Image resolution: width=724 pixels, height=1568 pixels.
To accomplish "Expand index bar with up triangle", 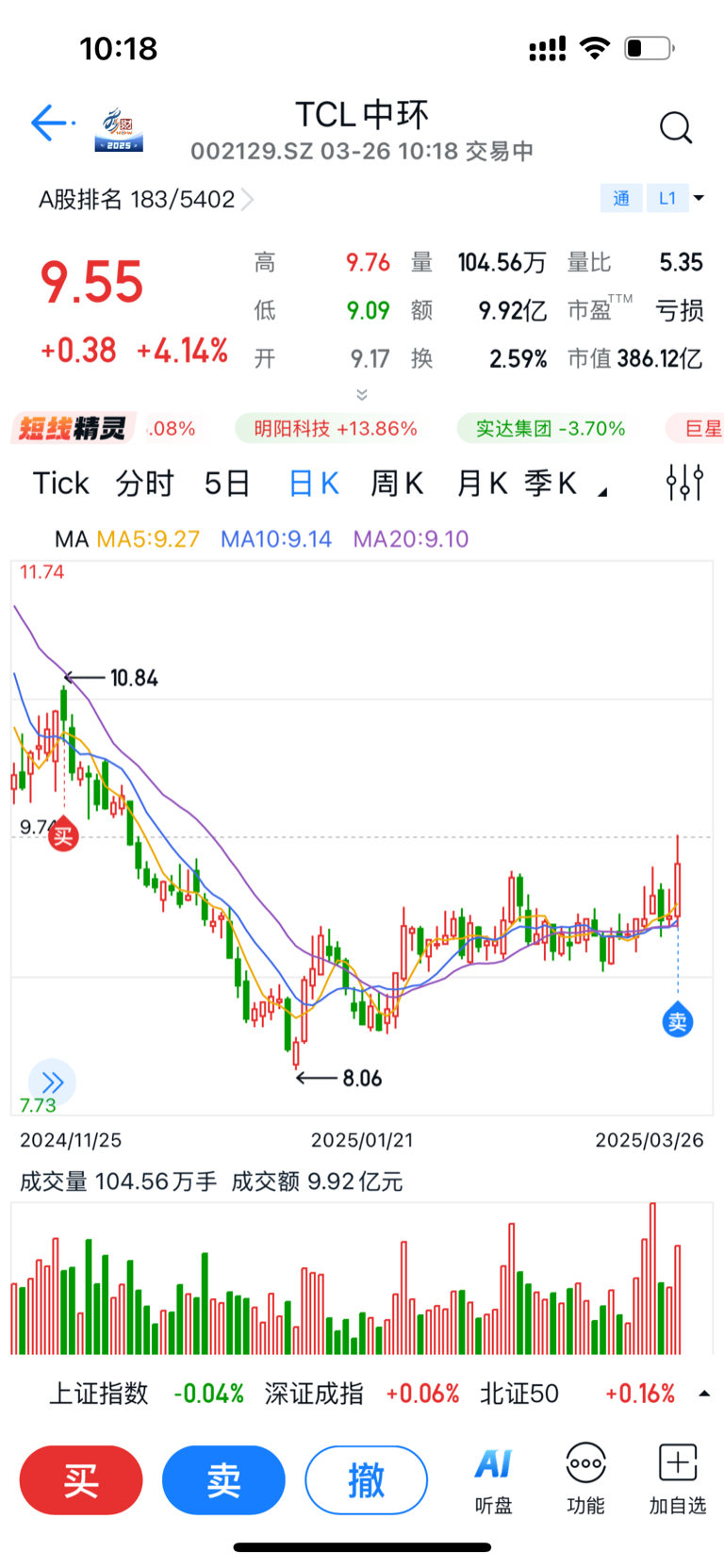I will coord(704,1394).
